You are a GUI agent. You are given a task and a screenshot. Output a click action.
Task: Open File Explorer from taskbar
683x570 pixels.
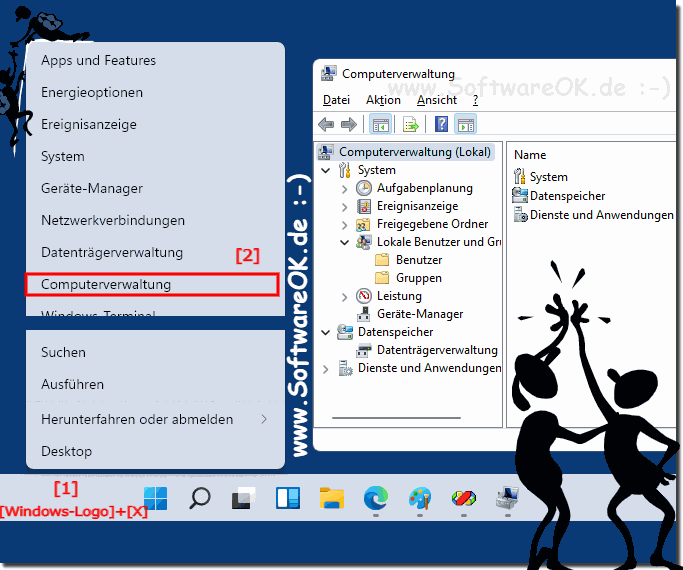point(331,498)
